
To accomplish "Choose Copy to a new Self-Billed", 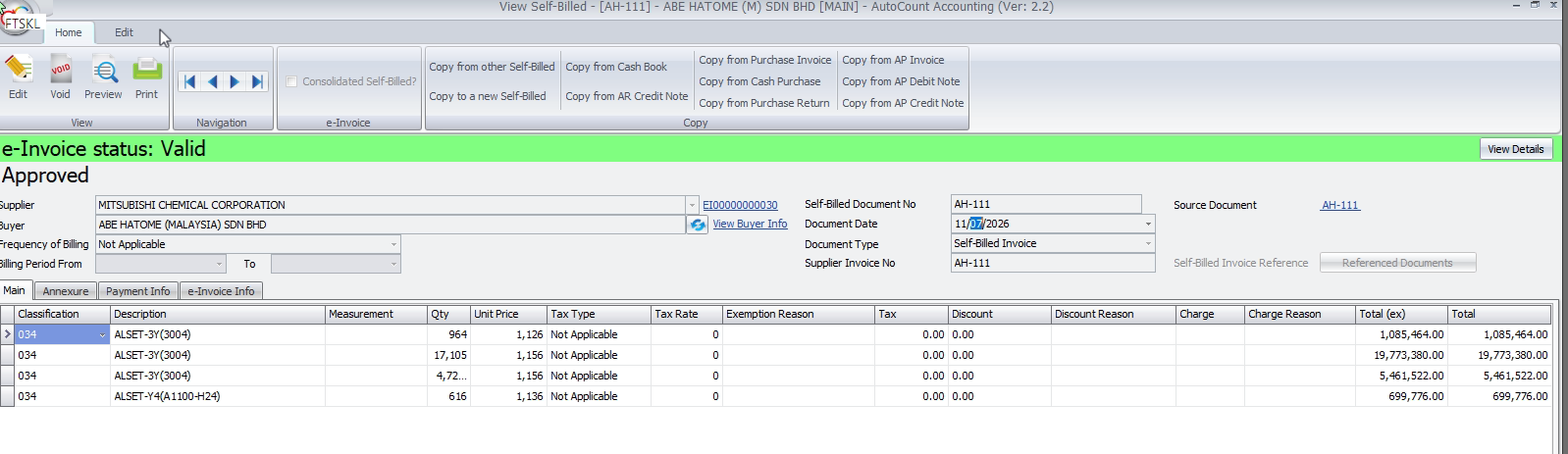I will [x=488, y=96].
